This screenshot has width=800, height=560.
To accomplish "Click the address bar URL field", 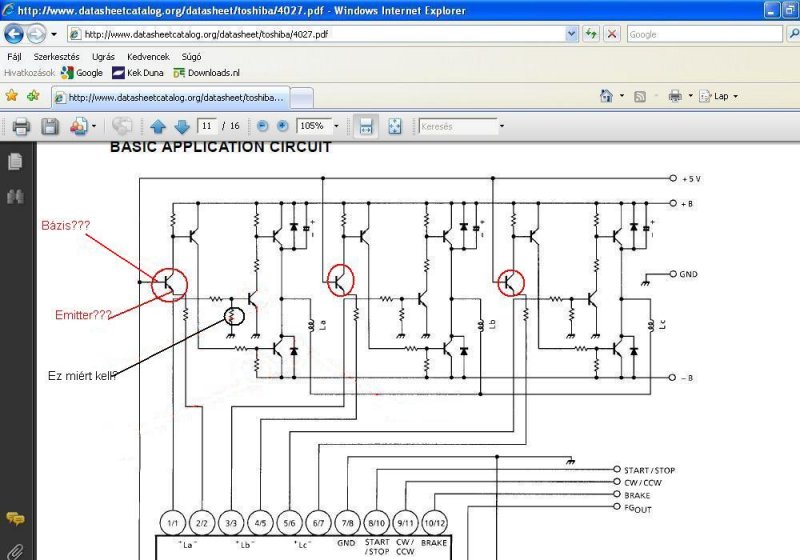I will click(x=316, y=34).
